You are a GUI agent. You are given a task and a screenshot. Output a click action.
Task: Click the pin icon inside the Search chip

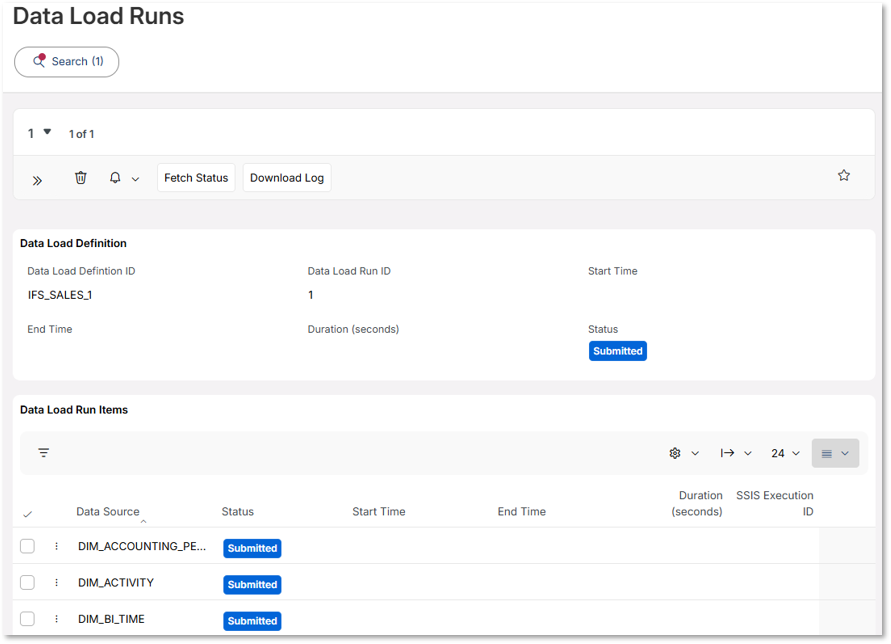42,61
